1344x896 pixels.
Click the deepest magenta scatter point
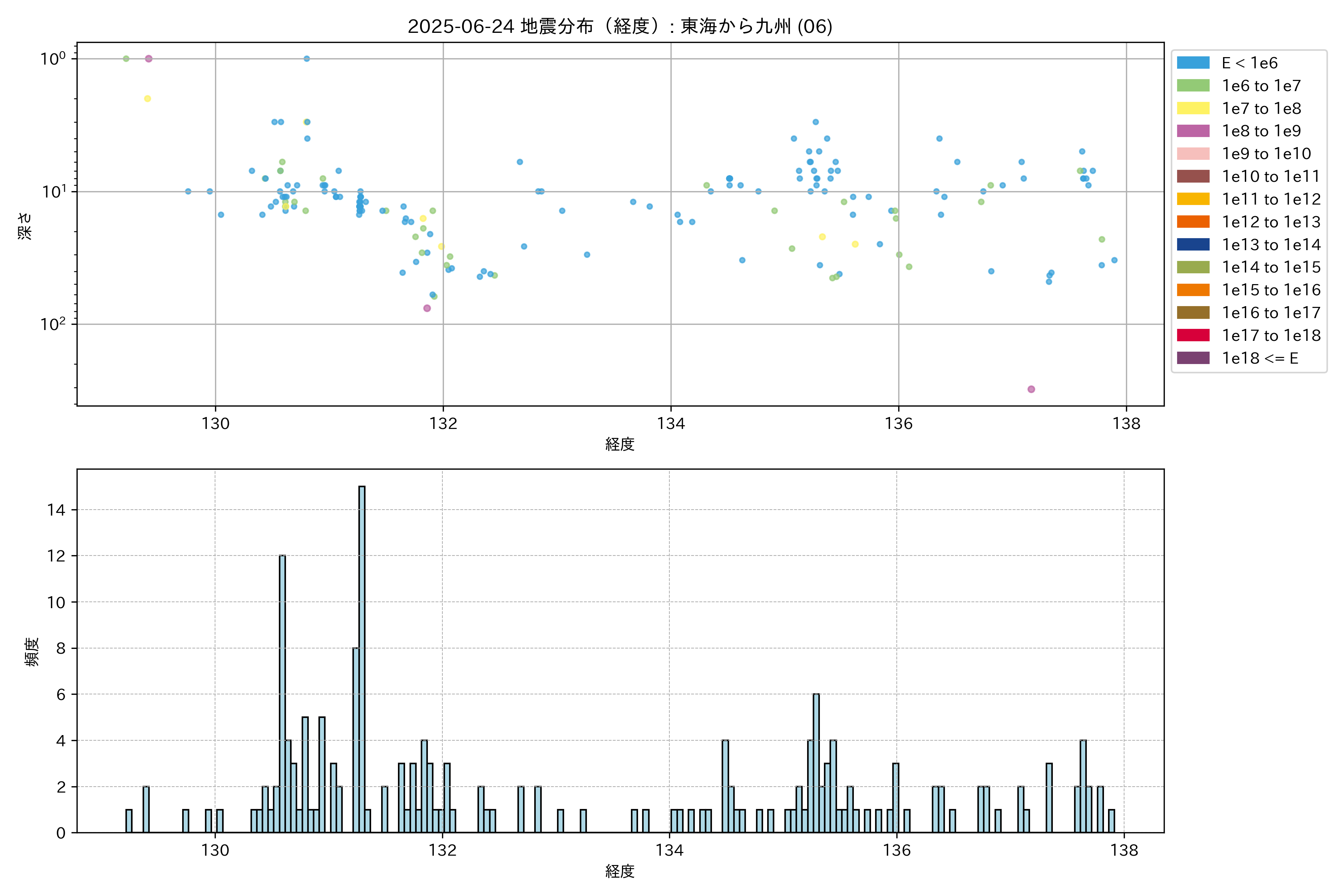pyautogui.click(x=1031, y=389)
